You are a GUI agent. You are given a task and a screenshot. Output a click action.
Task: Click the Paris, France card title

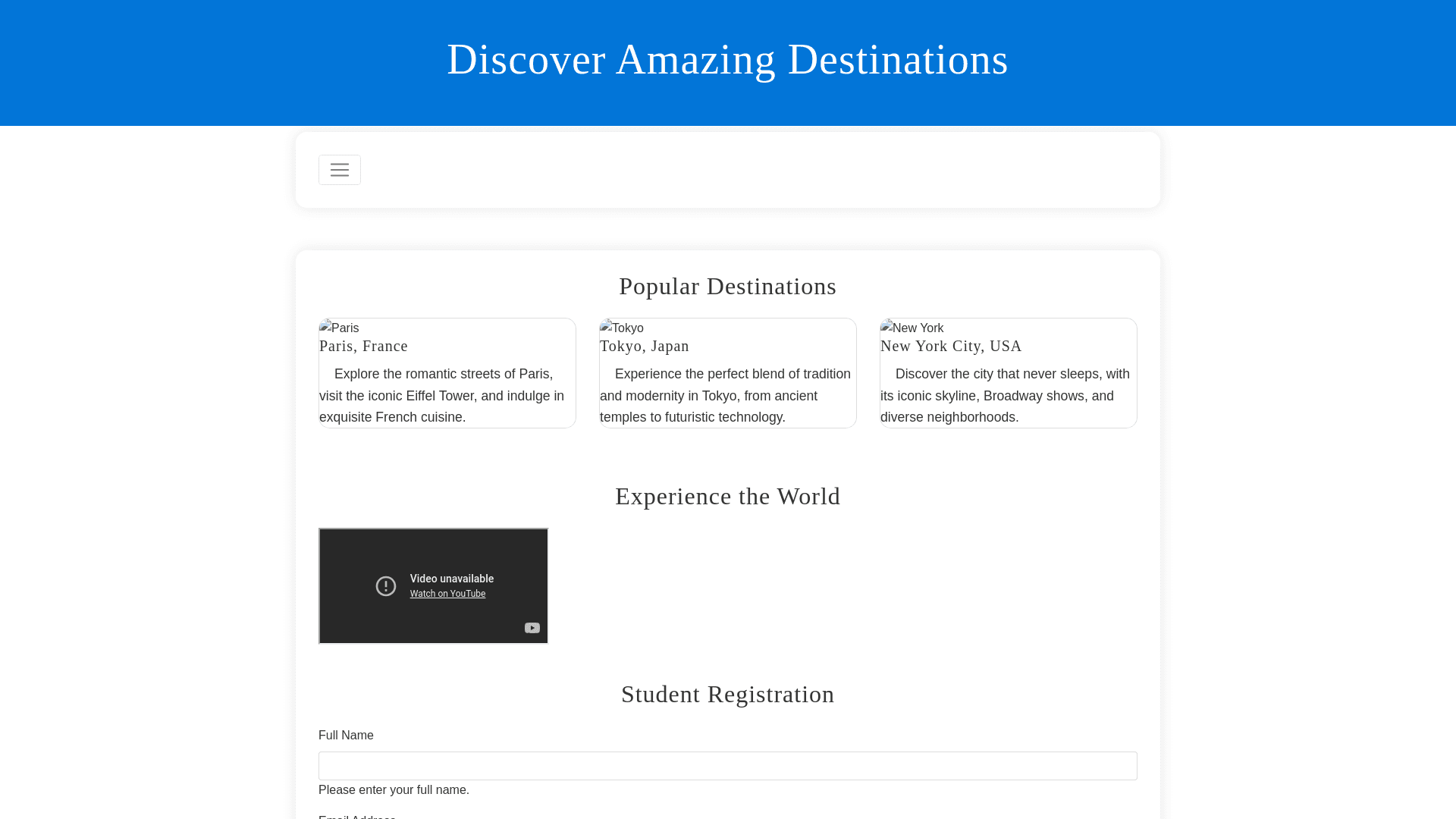(363, 346)
